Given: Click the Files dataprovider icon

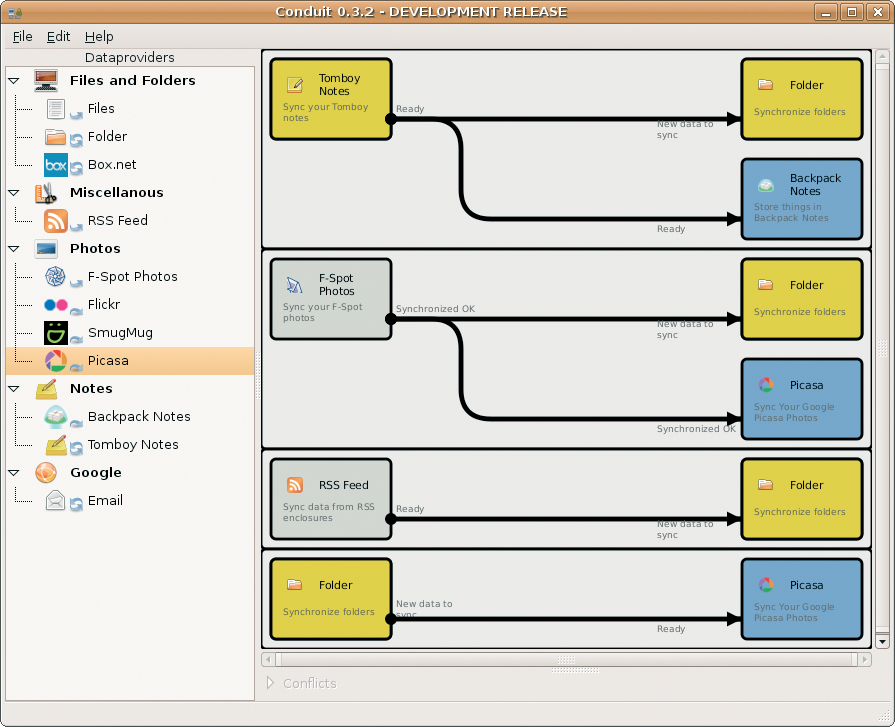Looking at the screenshot, I should 55,108.
